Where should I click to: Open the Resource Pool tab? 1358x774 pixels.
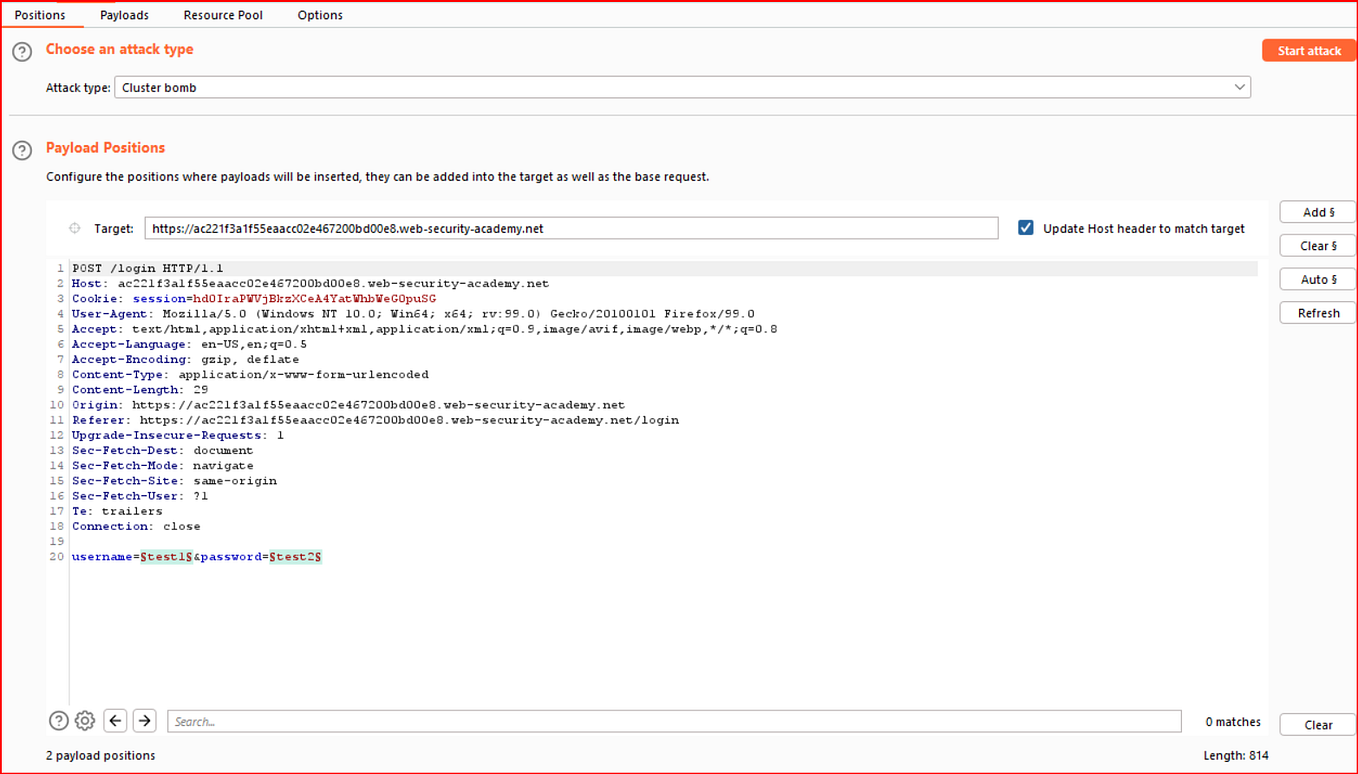(x=222, y=14)
